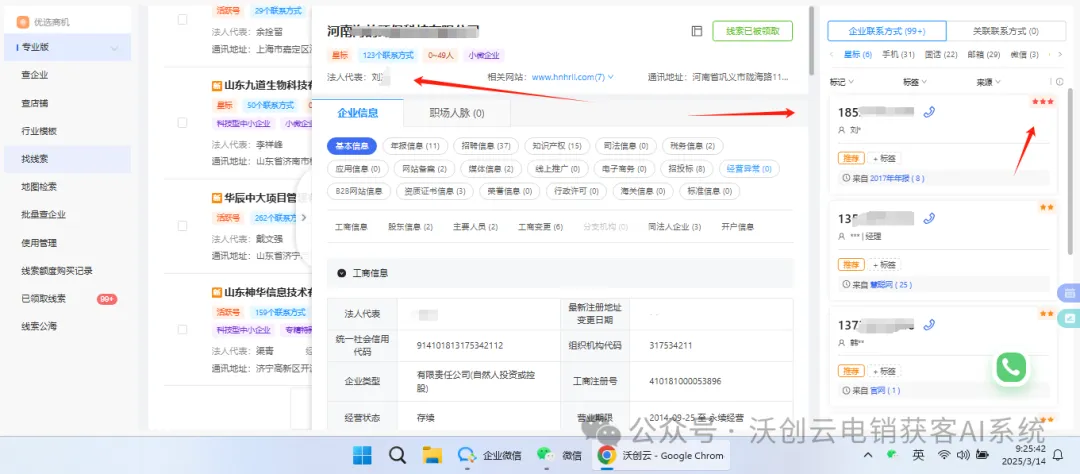Click the 线索已被领取 button
The width and height of the screenshot is (1080, 474).
pos(752,31)
